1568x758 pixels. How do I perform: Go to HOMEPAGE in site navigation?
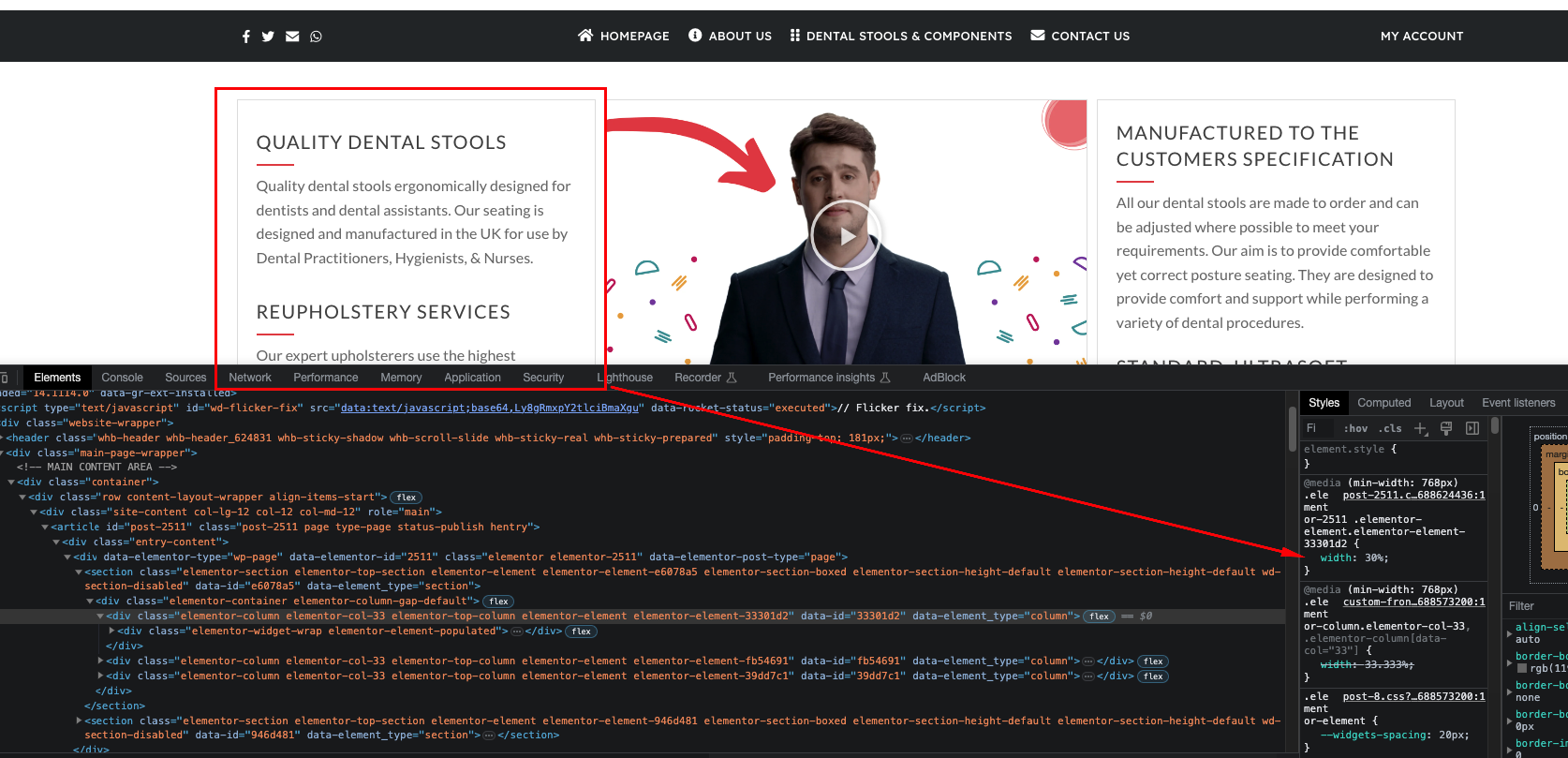(x=635, y=36)
